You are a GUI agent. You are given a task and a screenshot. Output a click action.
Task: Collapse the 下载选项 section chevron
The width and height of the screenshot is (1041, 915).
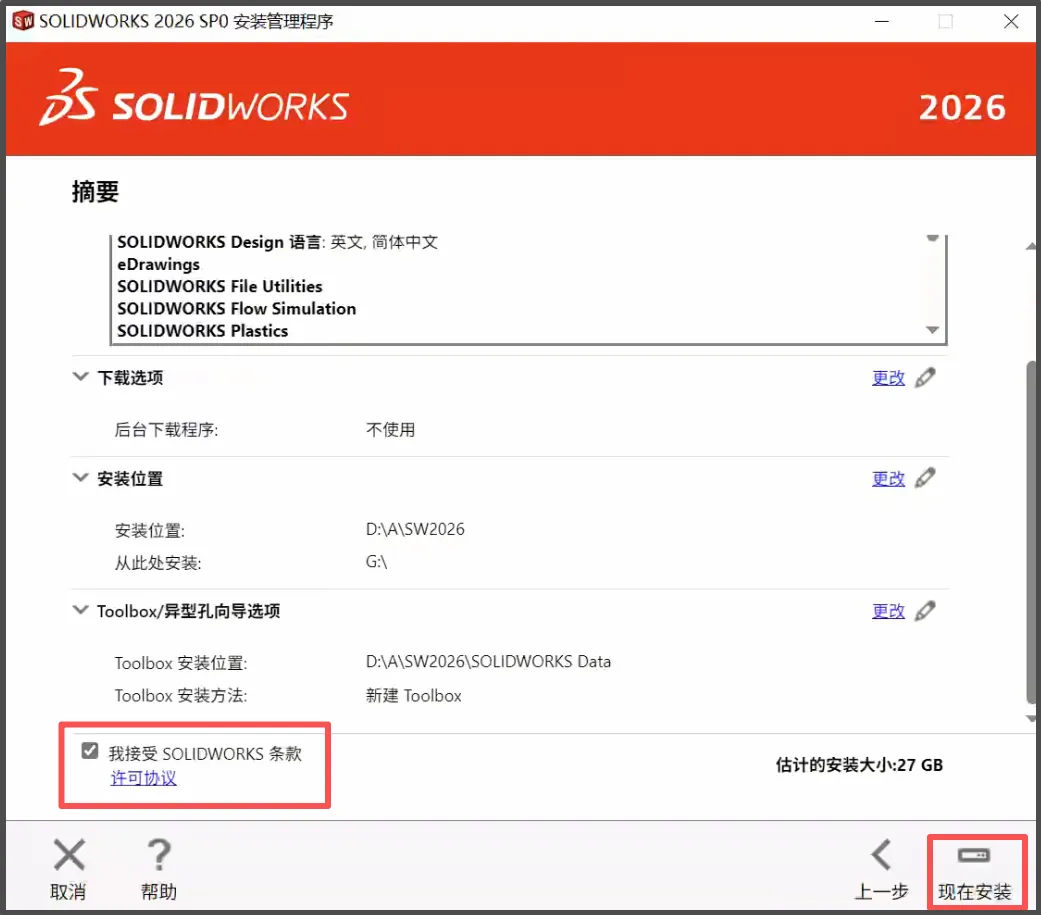80,376
